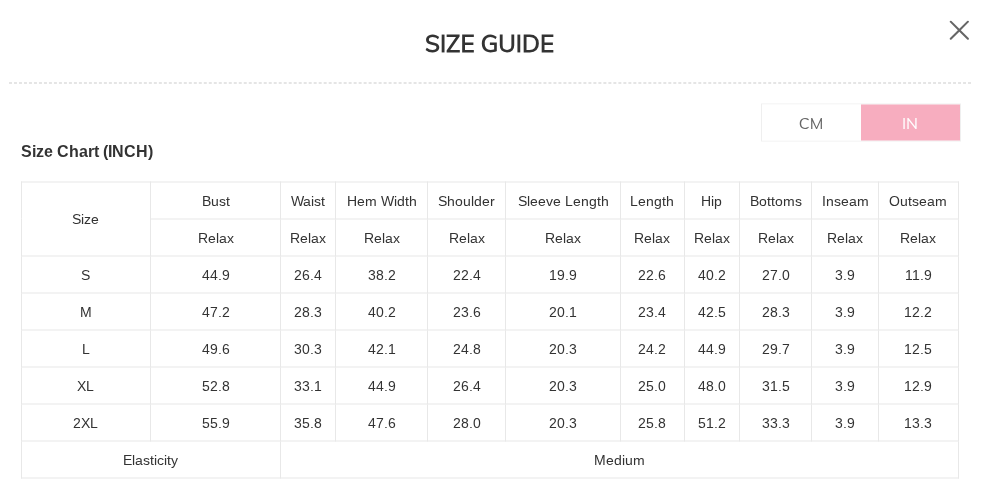Screen dimensions: 981x488
Task: Click the Medium elasticity value
Action: [619, 460]
